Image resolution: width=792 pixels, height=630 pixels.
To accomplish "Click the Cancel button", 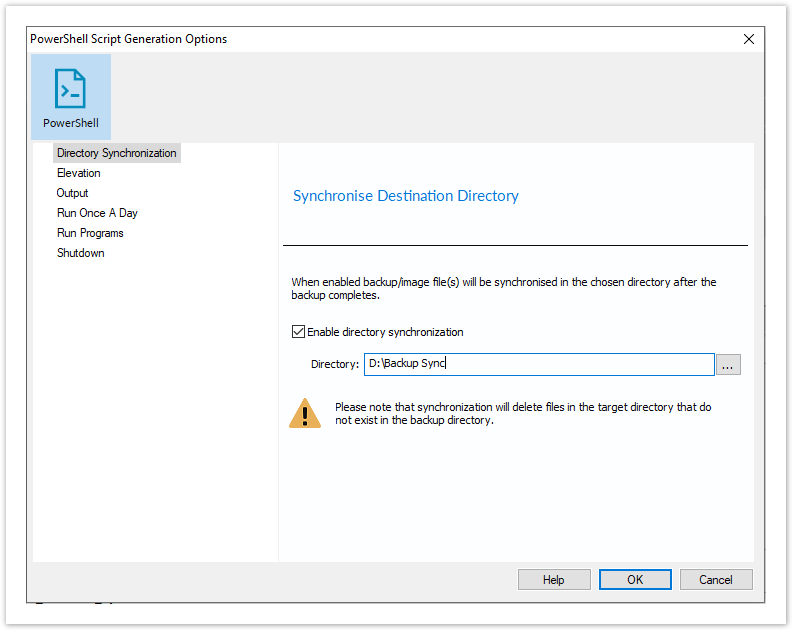I will click(716, 579).
